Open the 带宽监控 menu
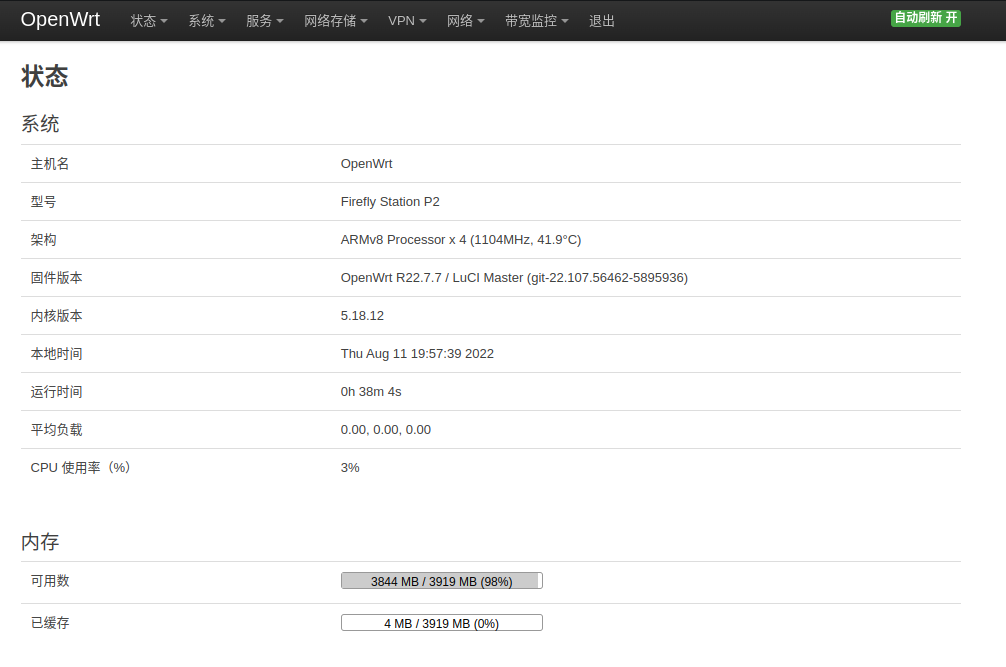 click(537, 21)
